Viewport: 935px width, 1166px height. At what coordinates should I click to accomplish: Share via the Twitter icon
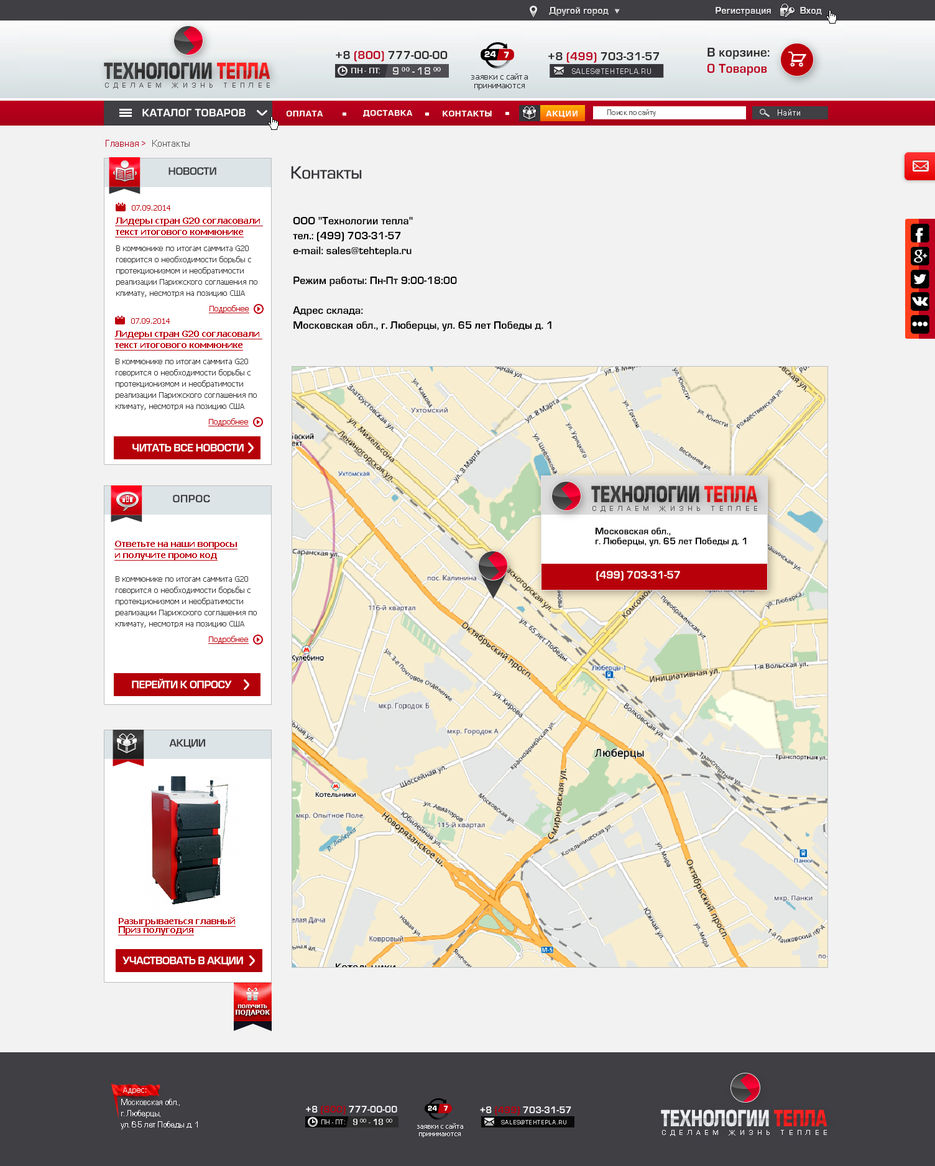919,279
